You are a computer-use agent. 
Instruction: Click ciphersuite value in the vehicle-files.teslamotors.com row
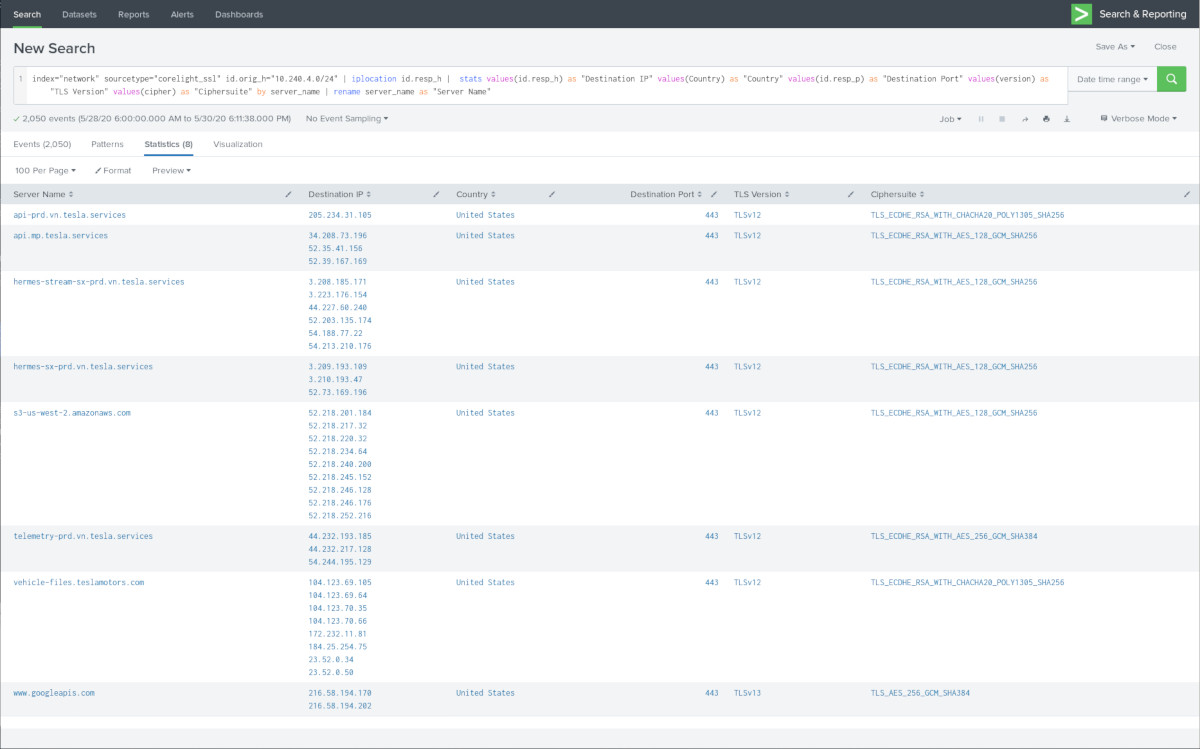click(967, 583)
